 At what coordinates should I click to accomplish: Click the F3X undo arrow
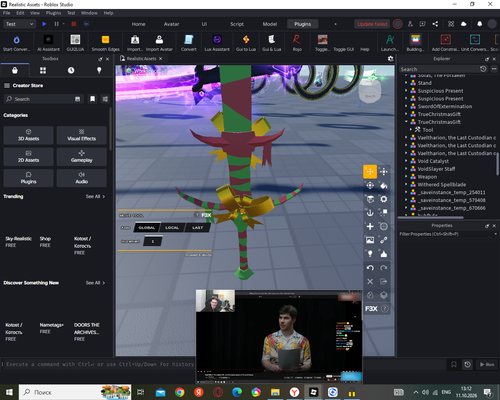[x=370, y=268]
